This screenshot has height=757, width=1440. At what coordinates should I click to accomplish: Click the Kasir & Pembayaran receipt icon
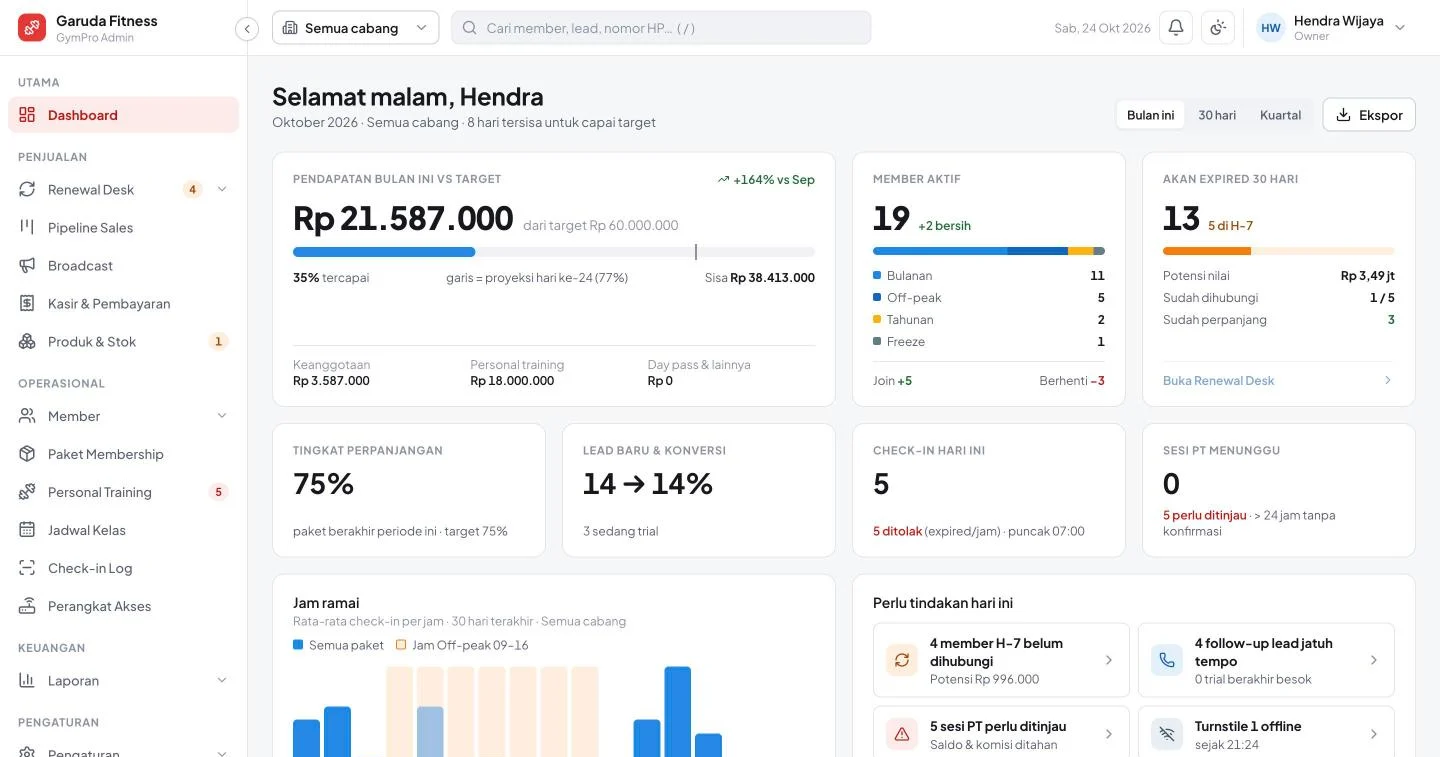click(x=27, y=304)
